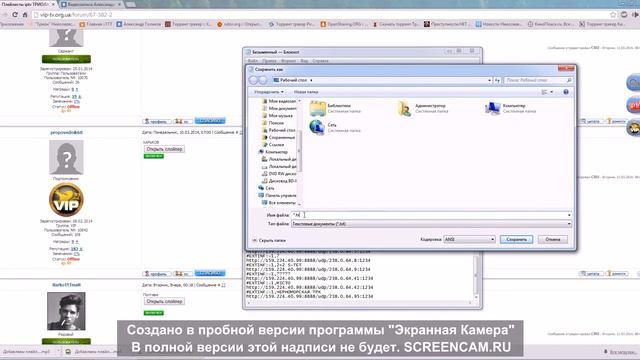Click the Отмена button
The height and width of the screenshot is (360, 640).
pyautogui.click(x=553, y=240)
